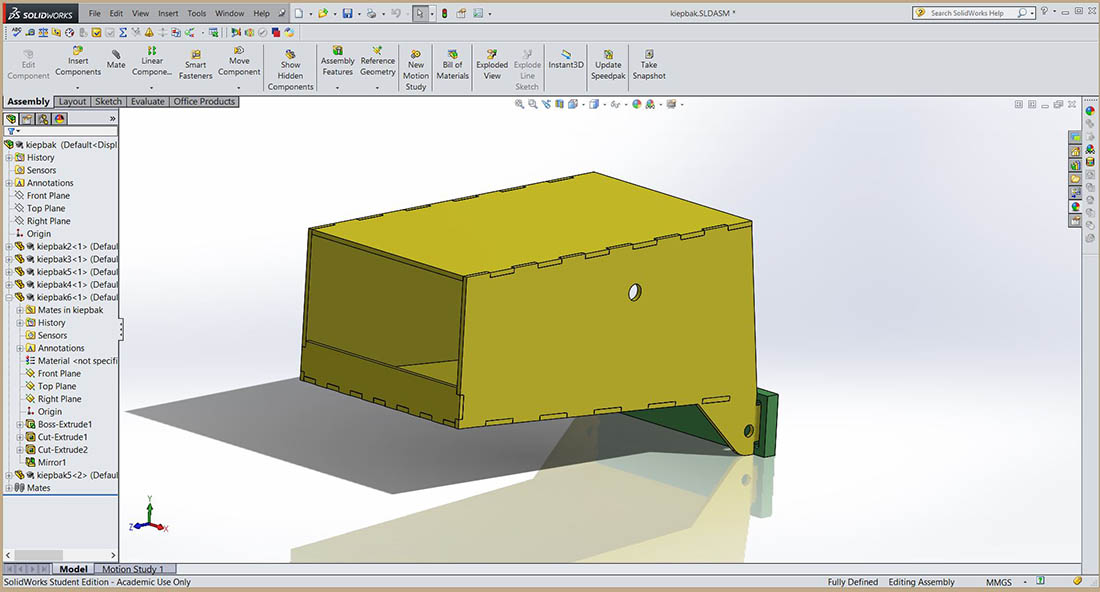Expand the kiepbak2<1> component
This screenshot has width=1100, height=592.
click(x=9, y=246)
